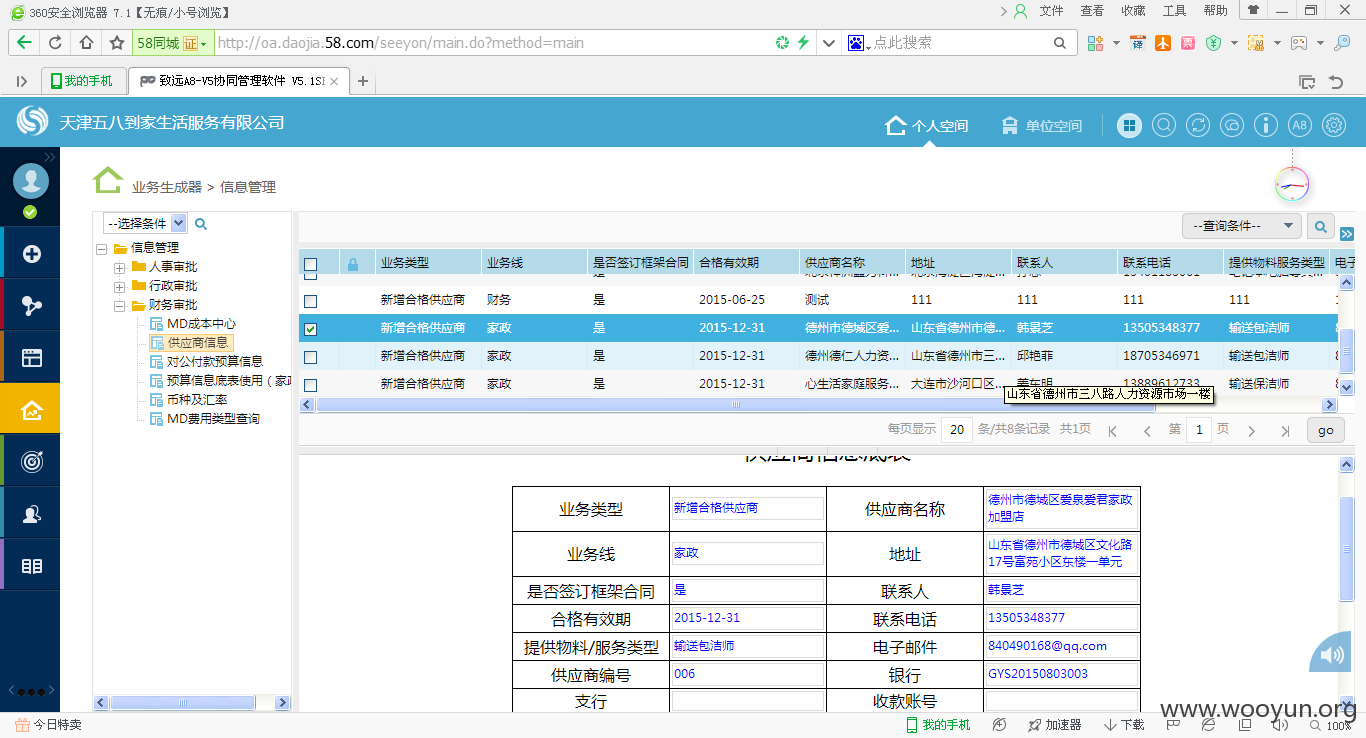The height and width of the screenshot is (738, 1366).
Task: Click the user avatar in sidebar
Action: (31, 181)
